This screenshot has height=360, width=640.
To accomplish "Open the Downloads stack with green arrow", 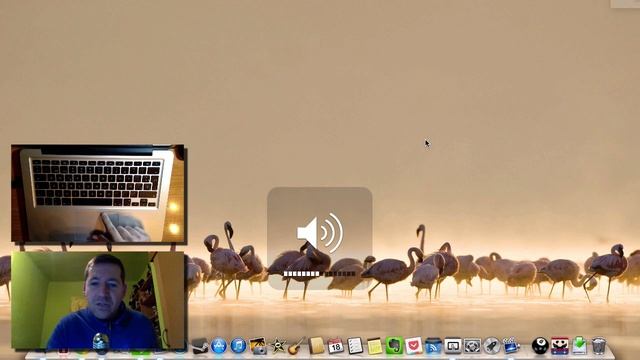I will click(579, 346).
